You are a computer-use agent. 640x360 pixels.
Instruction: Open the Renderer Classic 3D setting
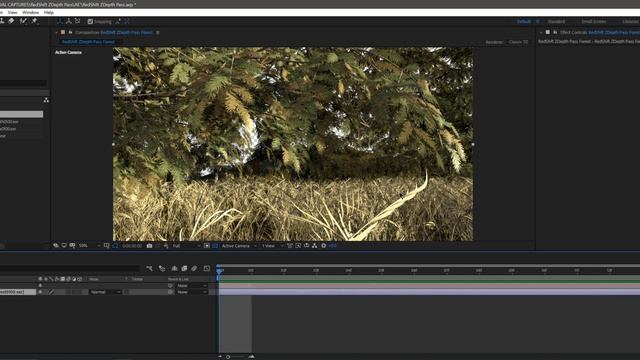(518, 42)
